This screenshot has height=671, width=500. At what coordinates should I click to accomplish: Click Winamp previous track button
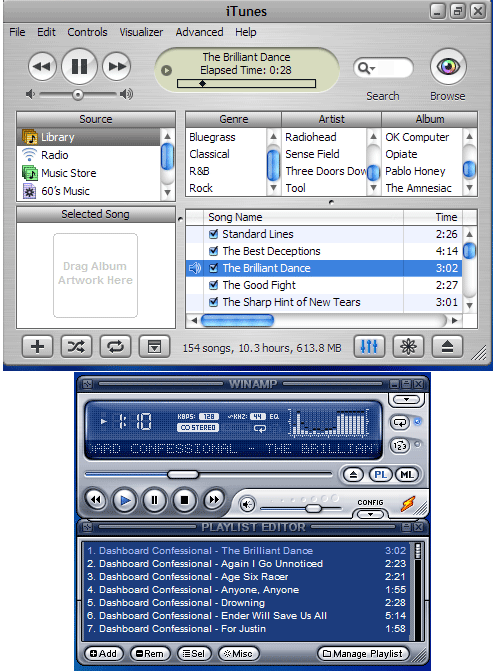96,499
